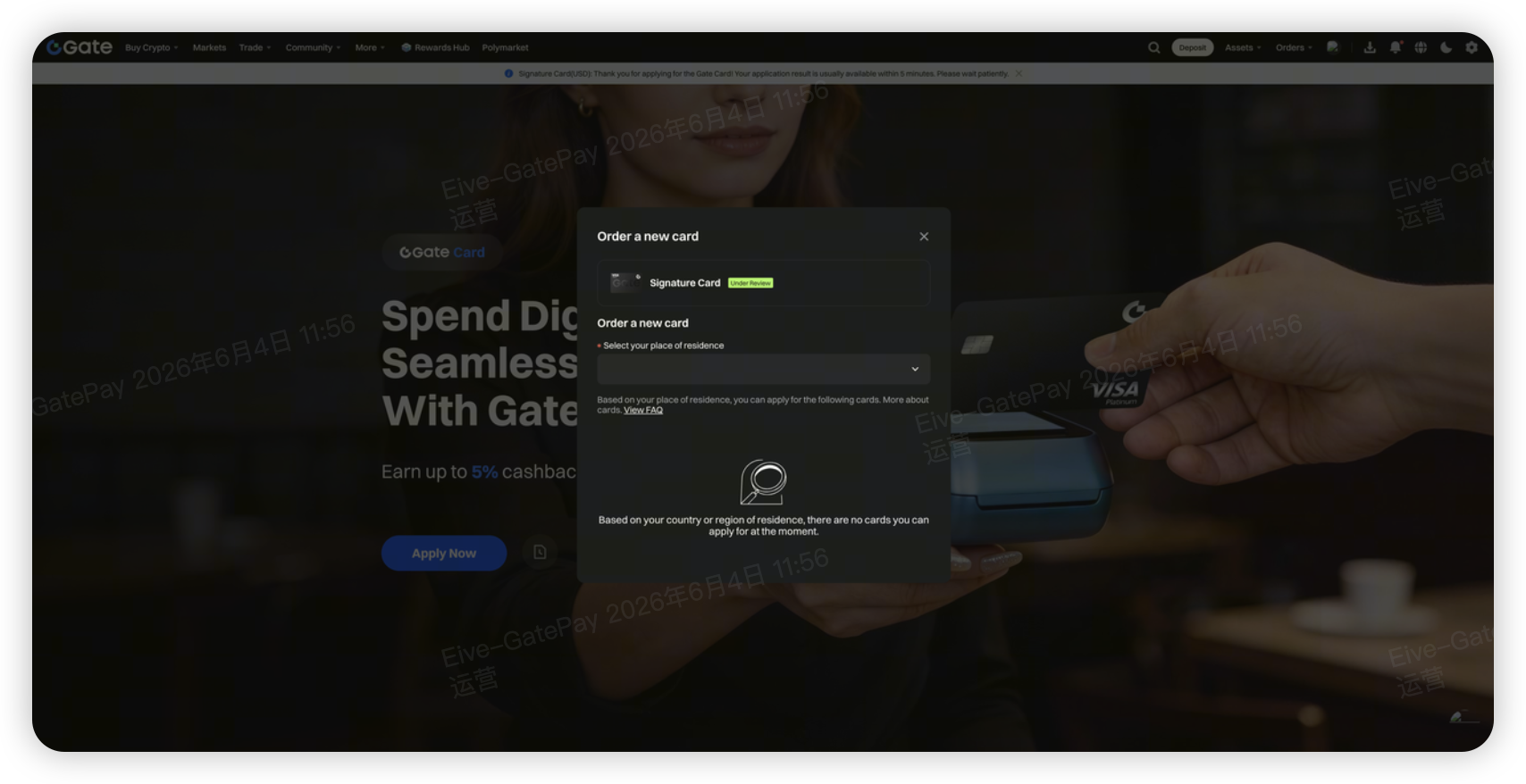Expand the Community dropdown menu
Screen dimensions: 1526x784
313,47
